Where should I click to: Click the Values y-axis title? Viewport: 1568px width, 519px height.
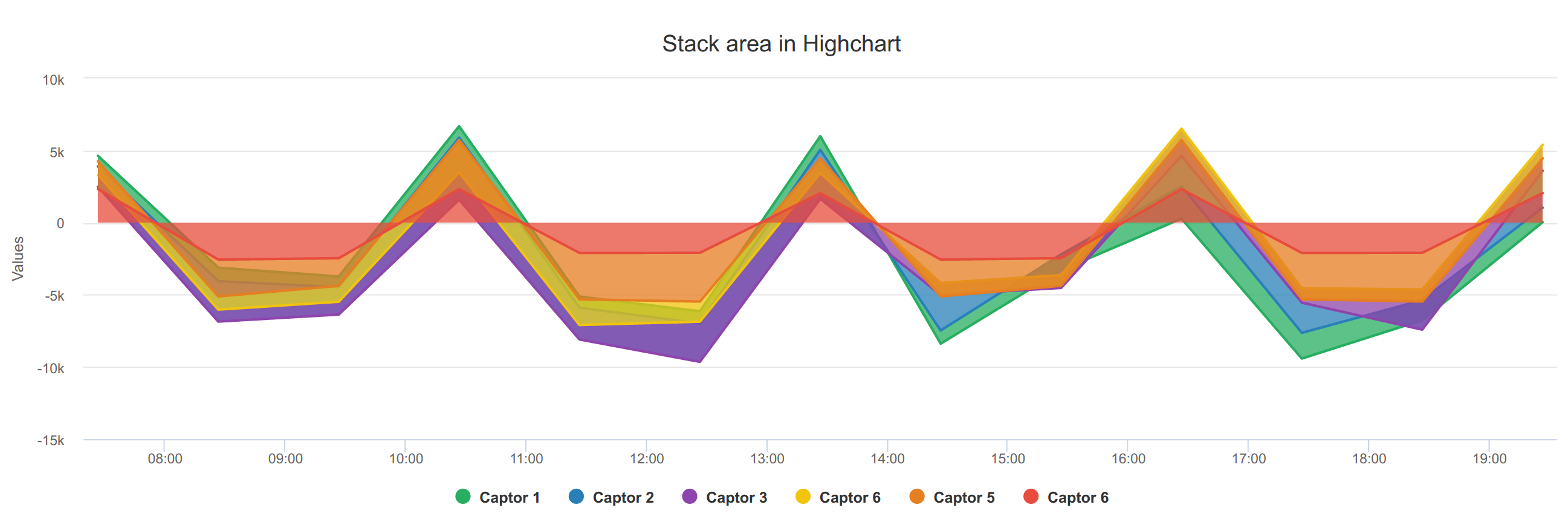point(18,258)
